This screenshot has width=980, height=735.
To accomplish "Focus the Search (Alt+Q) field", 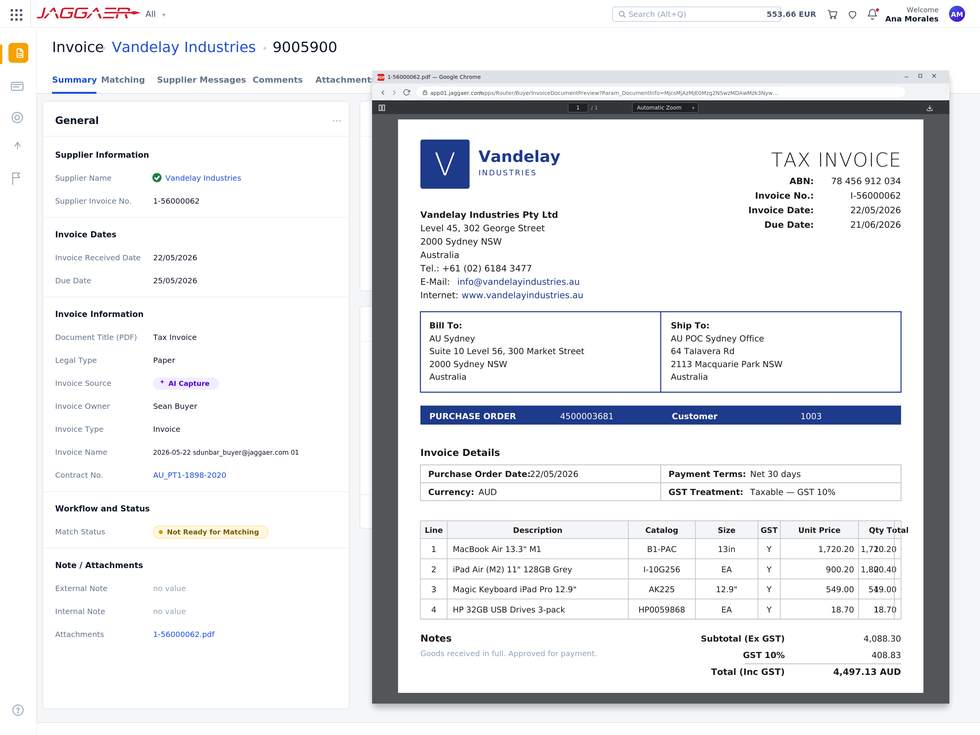I will coord(688,14).
